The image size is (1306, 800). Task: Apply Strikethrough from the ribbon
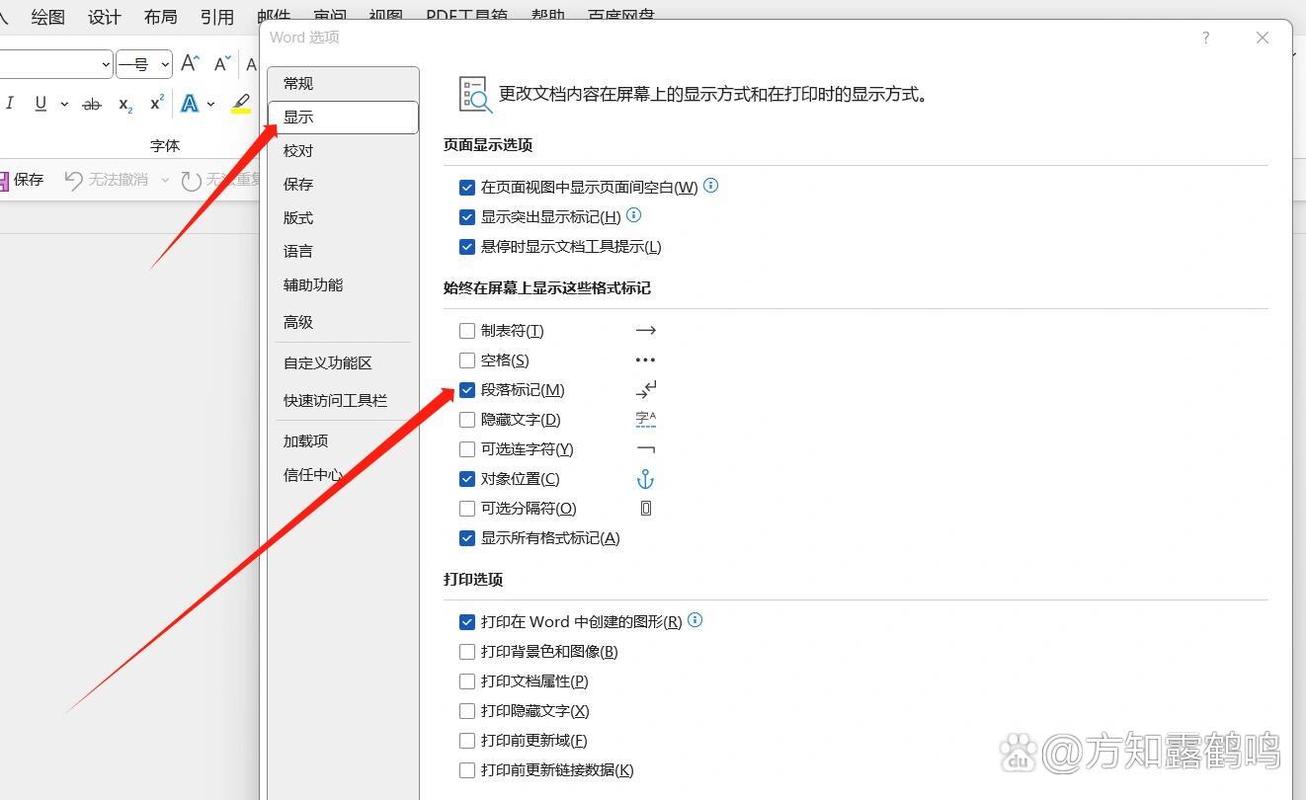(x=92, y=104)
